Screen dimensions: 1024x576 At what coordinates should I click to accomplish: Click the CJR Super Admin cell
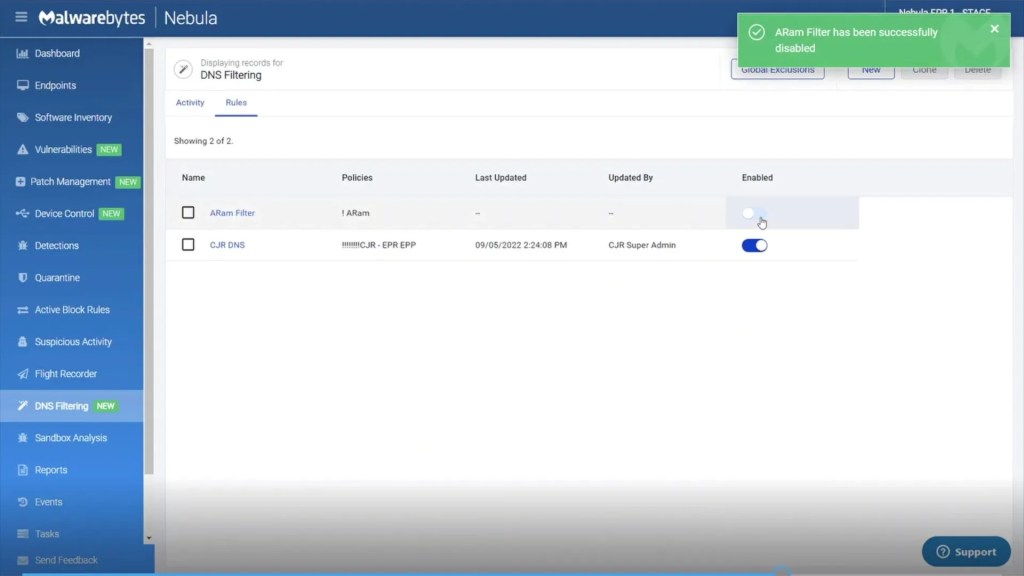pyautogui.click(x=642, y=245)
